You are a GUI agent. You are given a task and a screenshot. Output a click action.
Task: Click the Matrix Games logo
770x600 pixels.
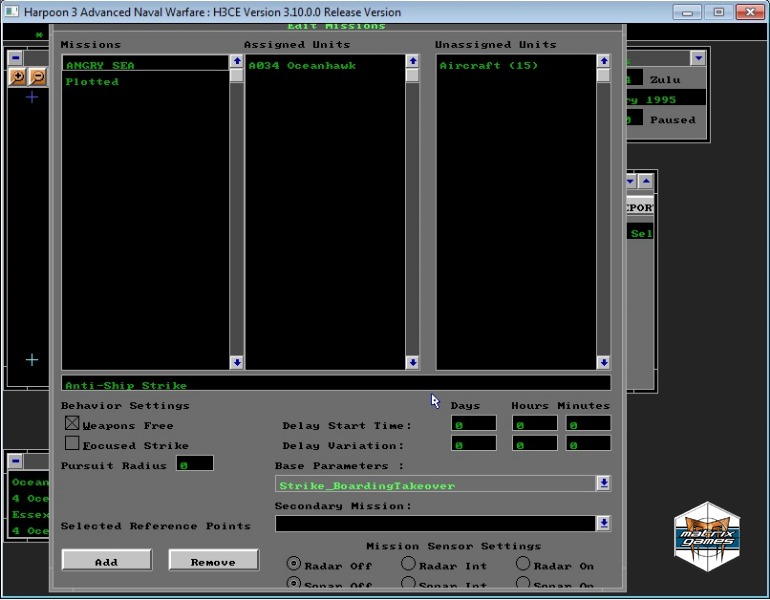coord(707,536)
